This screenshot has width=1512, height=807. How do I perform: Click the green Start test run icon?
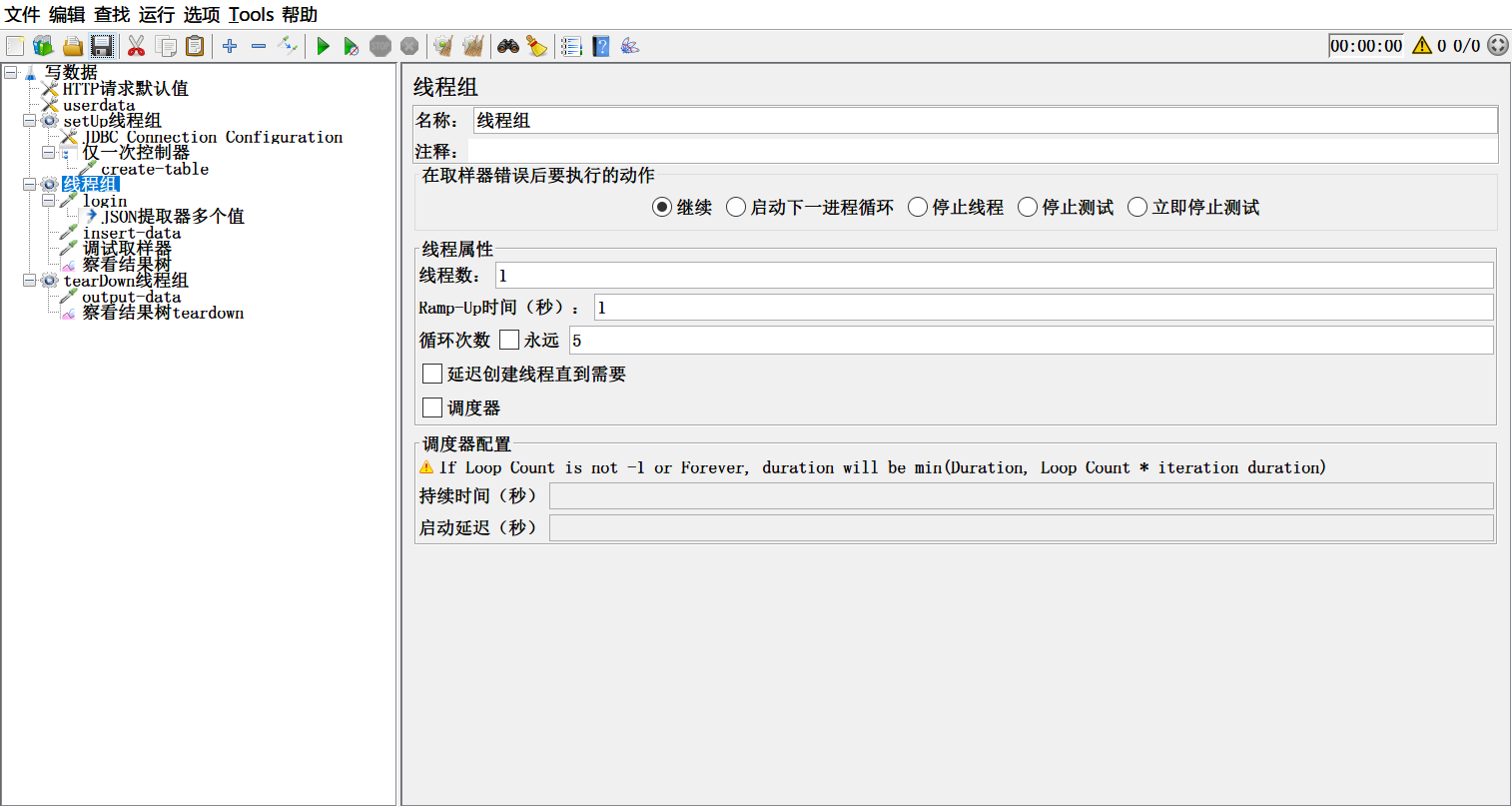323,46
